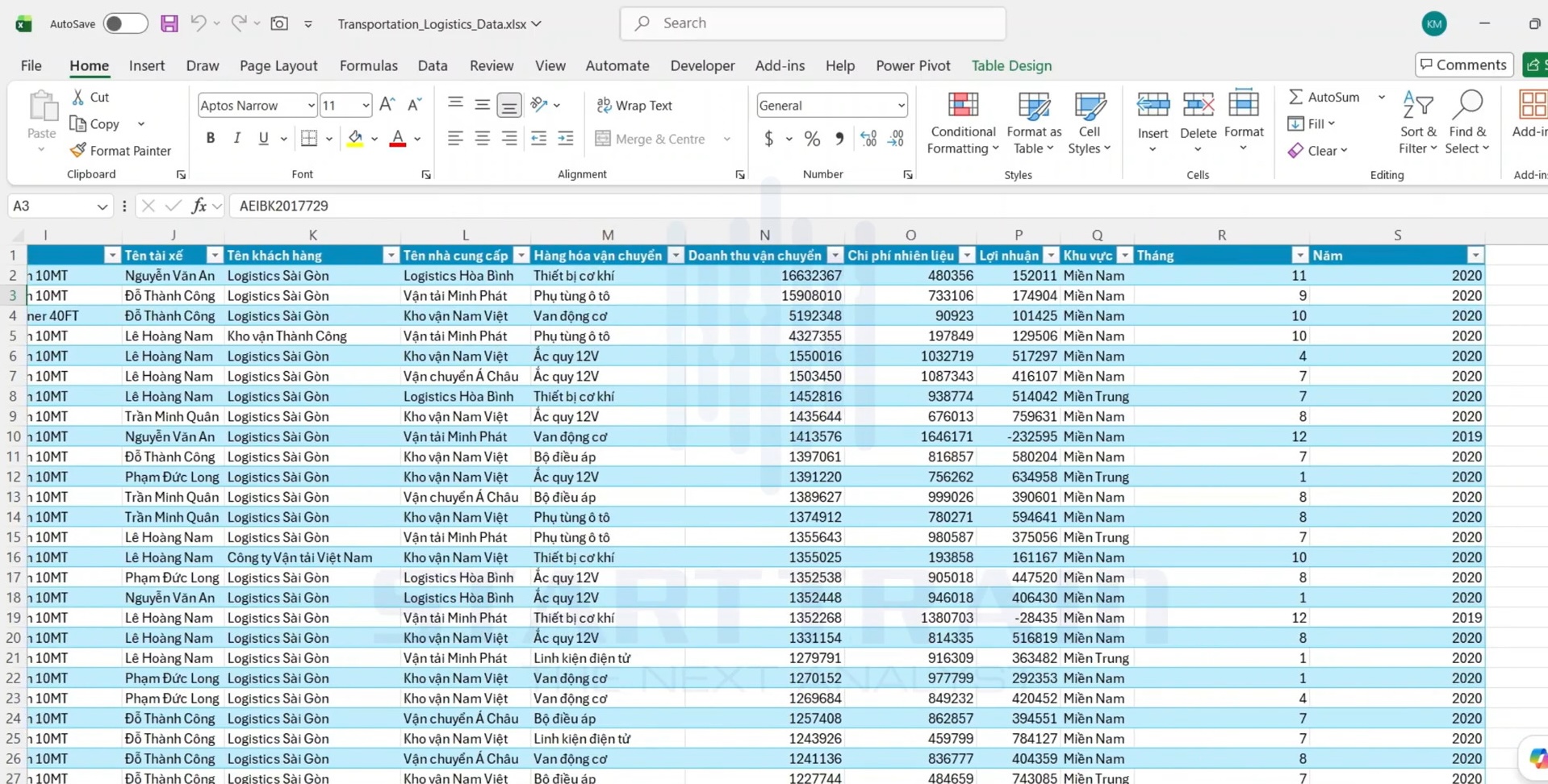The width and height of the screenshot is (1548, 784).
Task: Click the Save icon in title bar
Action: (169, 23)
